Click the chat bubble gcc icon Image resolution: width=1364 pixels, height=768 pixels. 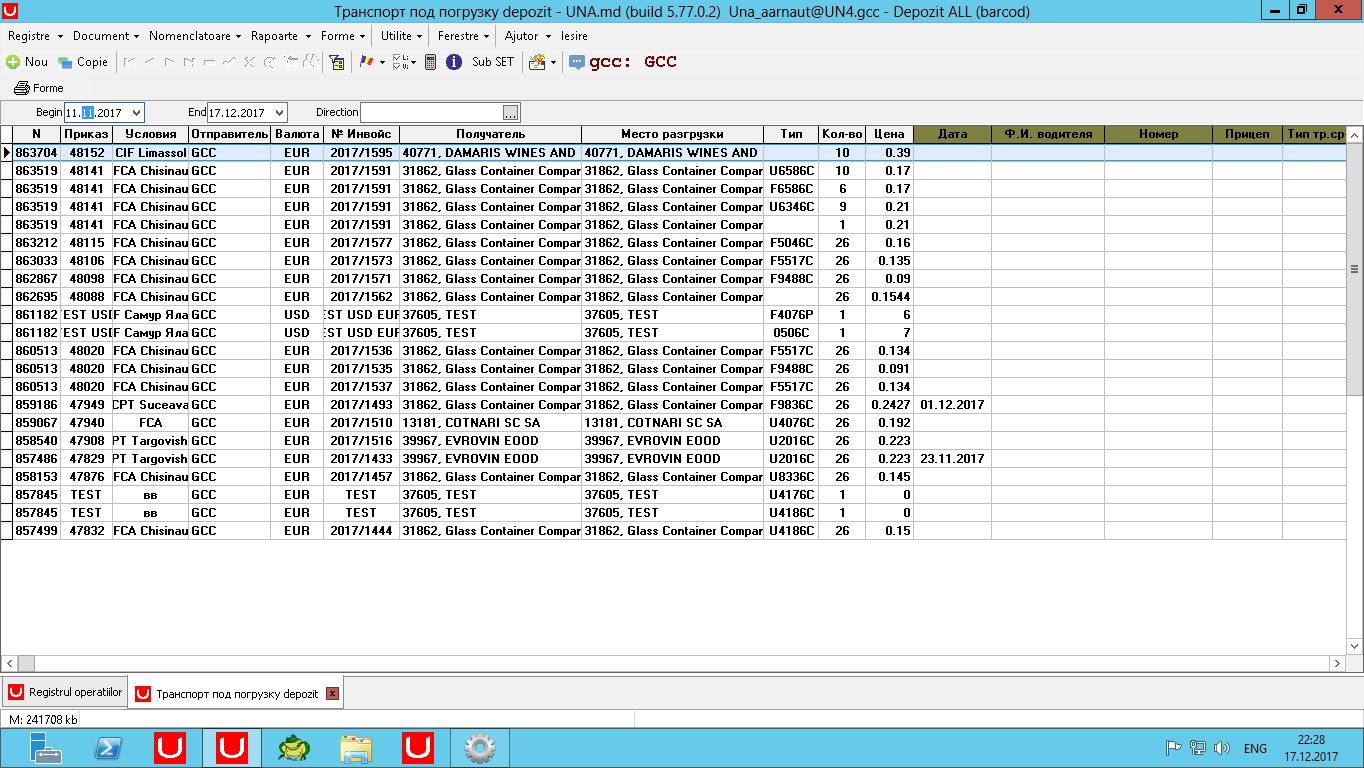pos(577,62)
